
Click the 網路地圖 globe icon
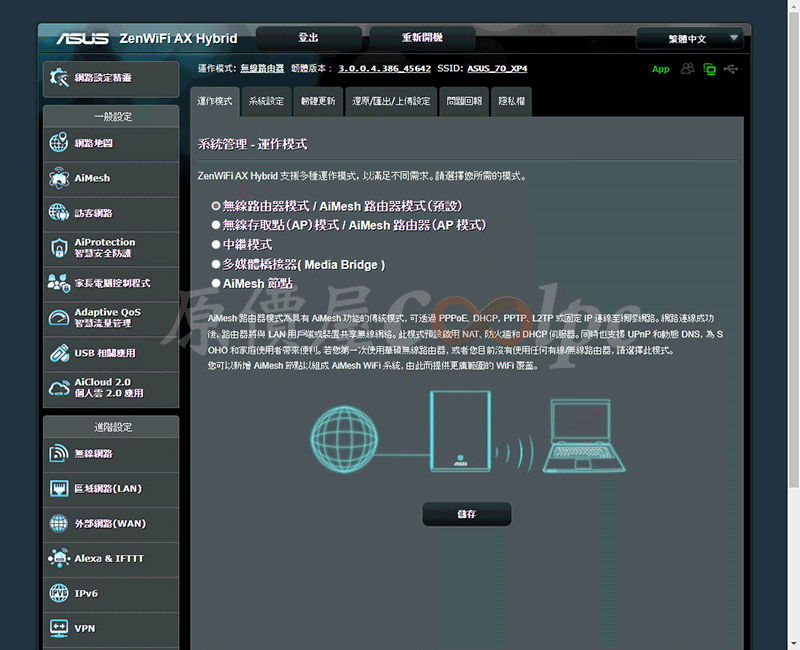[59, 143]
